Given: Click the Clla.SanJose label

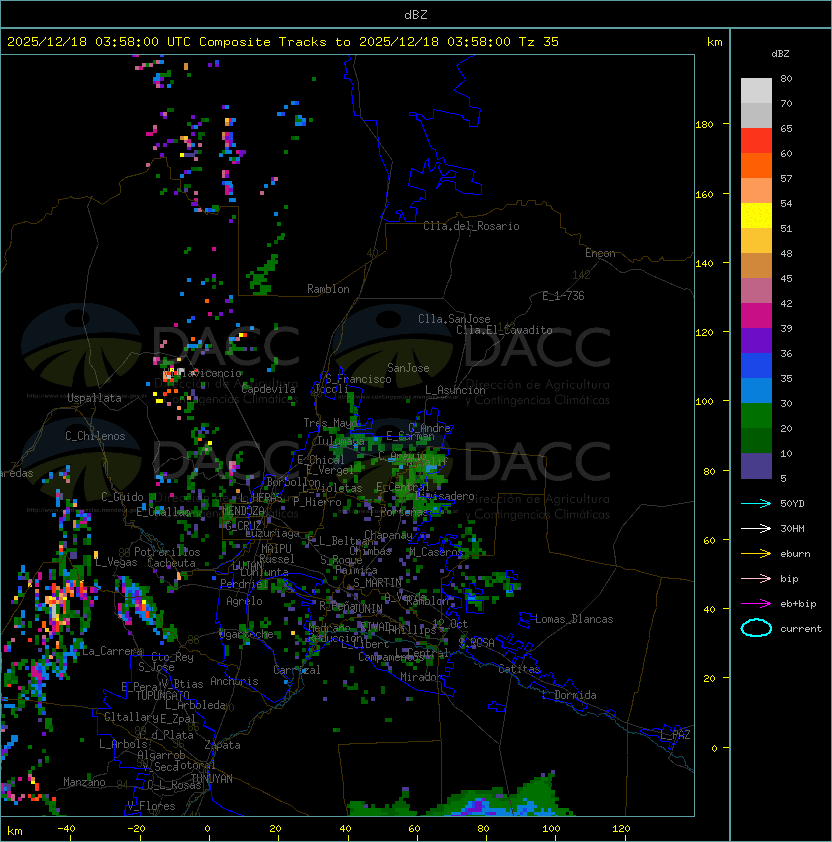Looking at the screenshot, I should pyautogui.click(x=454, y=319).
